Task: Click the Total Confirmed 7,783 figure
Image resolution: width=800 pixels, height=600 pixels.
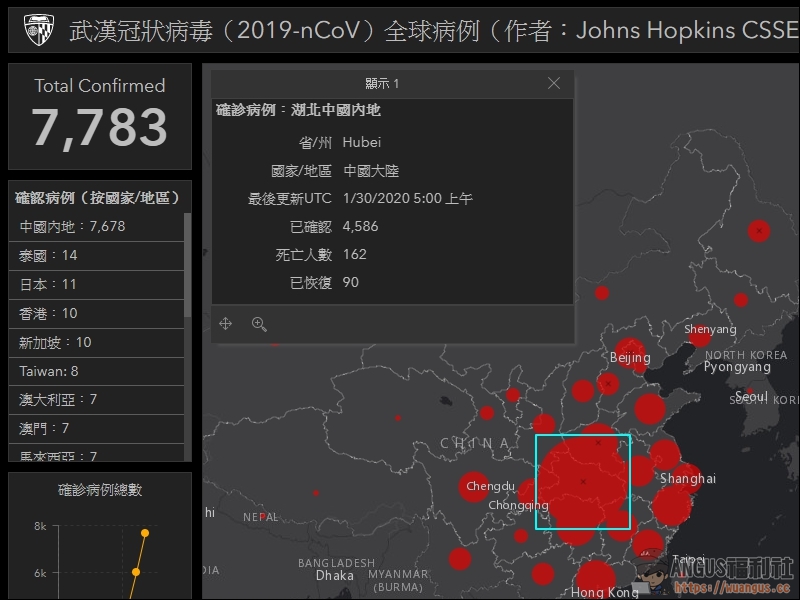Action: [99, 127]
